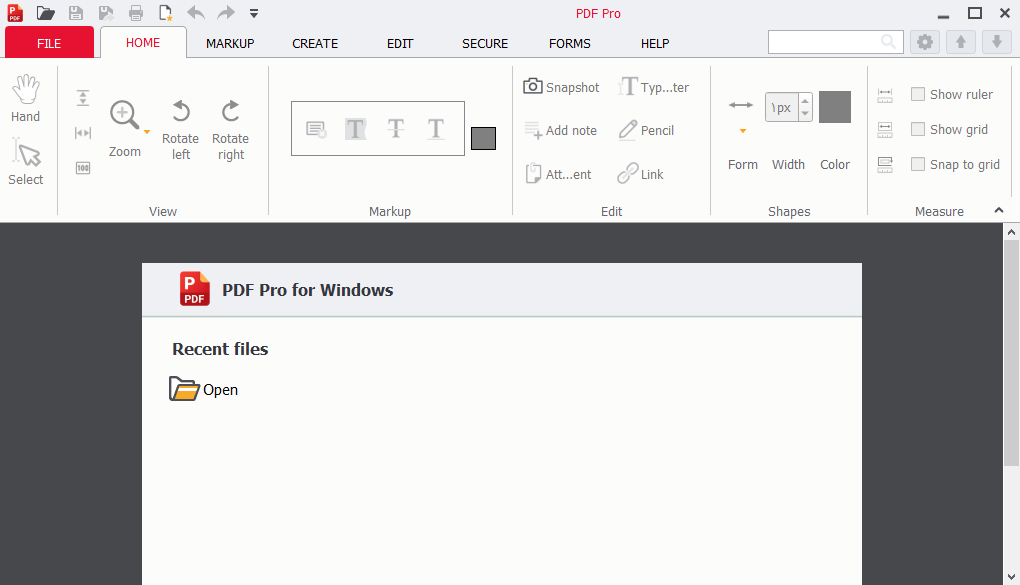The image size is (1020, 585).
Task: Increase shape width with stepper up arrow
Action: (x=805, y=100)
